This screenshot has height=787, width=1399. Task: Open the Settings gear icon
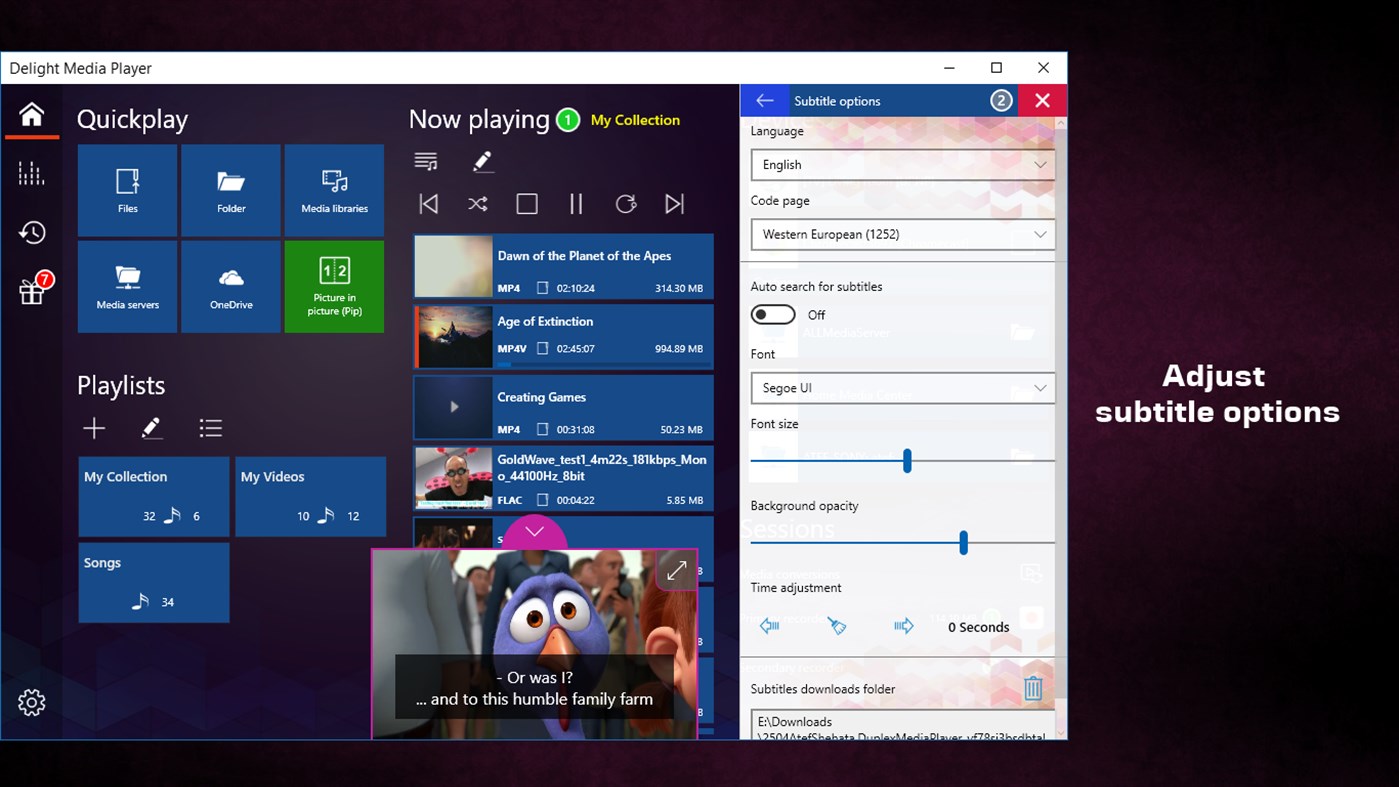point(31,702)
